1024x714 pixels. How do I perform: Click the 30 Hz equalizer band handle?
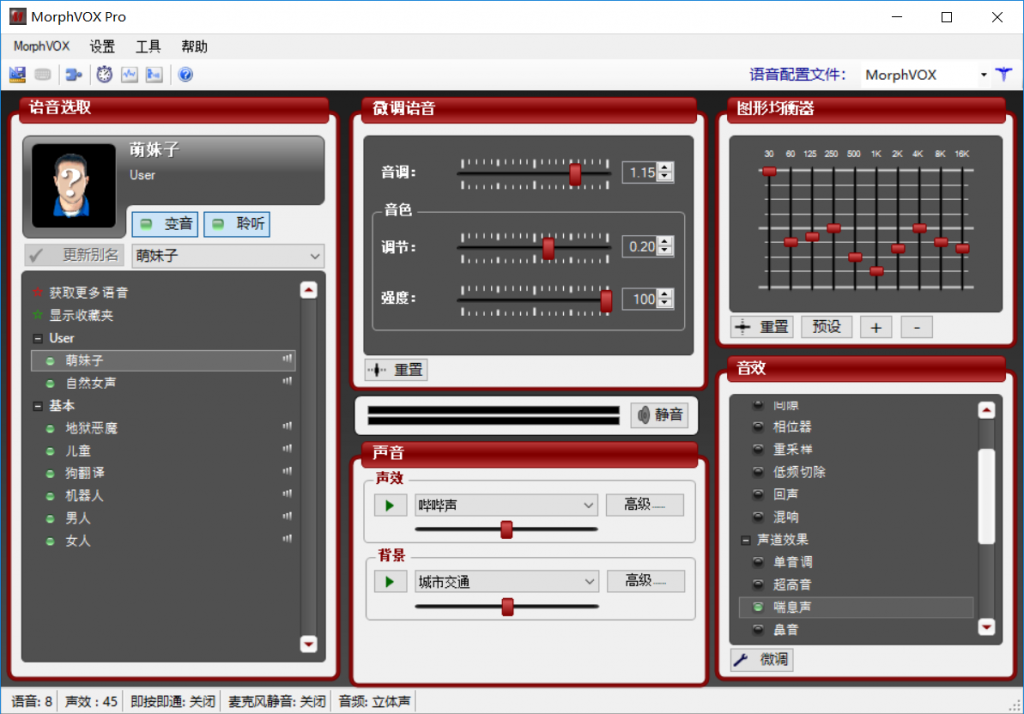click(769, 171)
